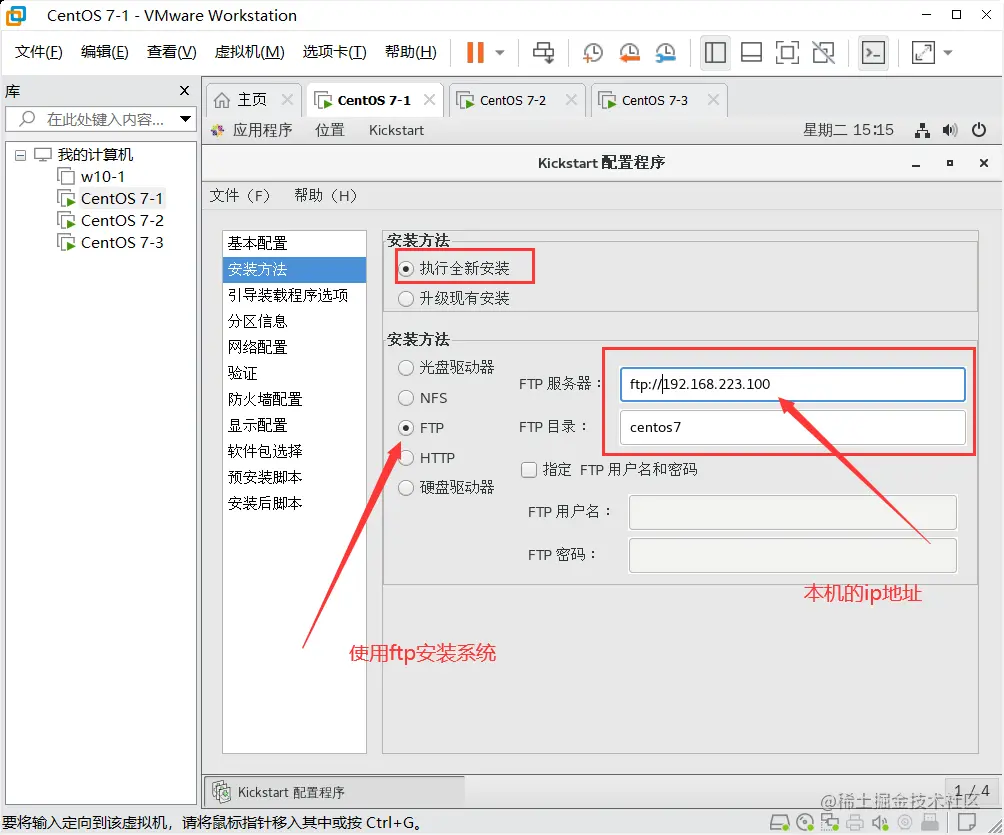Toggle the thumbnail bar view icon
Viewport: 1004px width, 835px height.
tap(751, 53)
